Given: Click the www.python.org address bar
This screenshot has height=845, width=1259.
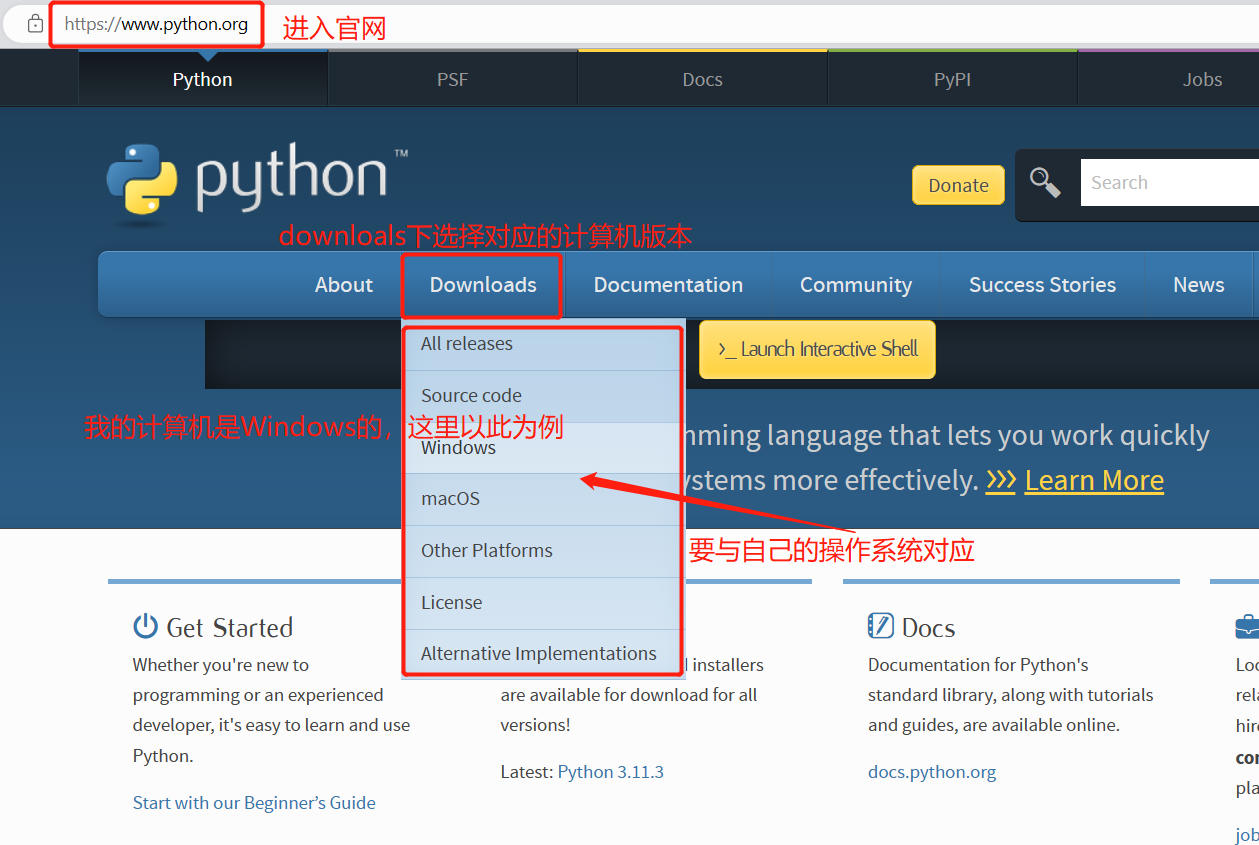Looking at the screenshot, I should pyautogui.click(x=157, y=24).
